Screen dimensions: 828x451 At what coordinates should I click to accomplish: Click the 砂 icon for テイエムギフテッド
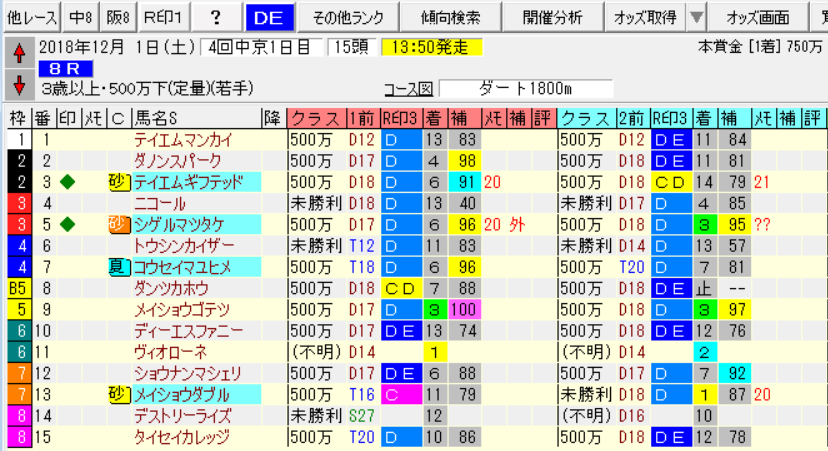pyautogui.click(x=119, y=182)
